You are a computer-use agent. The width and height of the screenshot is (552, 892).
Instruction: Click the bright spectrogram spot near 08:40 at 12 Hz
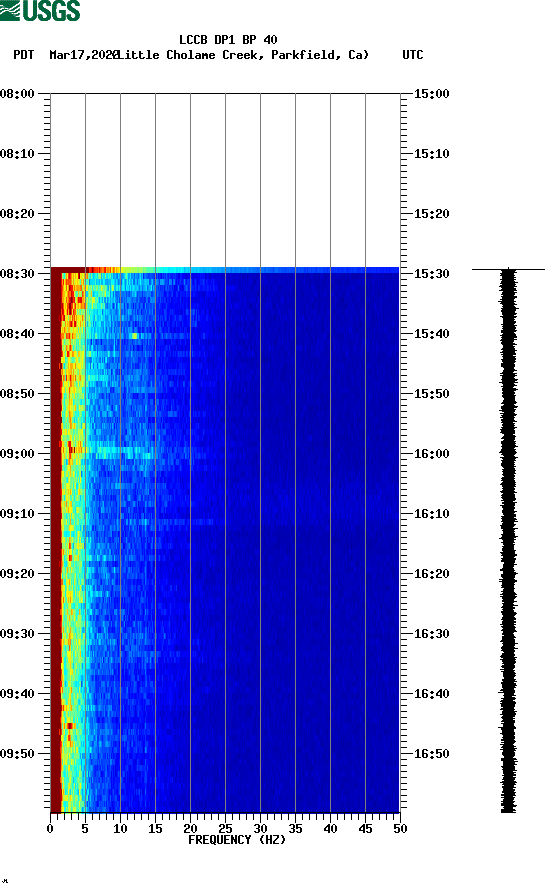(x=134, y=336)
